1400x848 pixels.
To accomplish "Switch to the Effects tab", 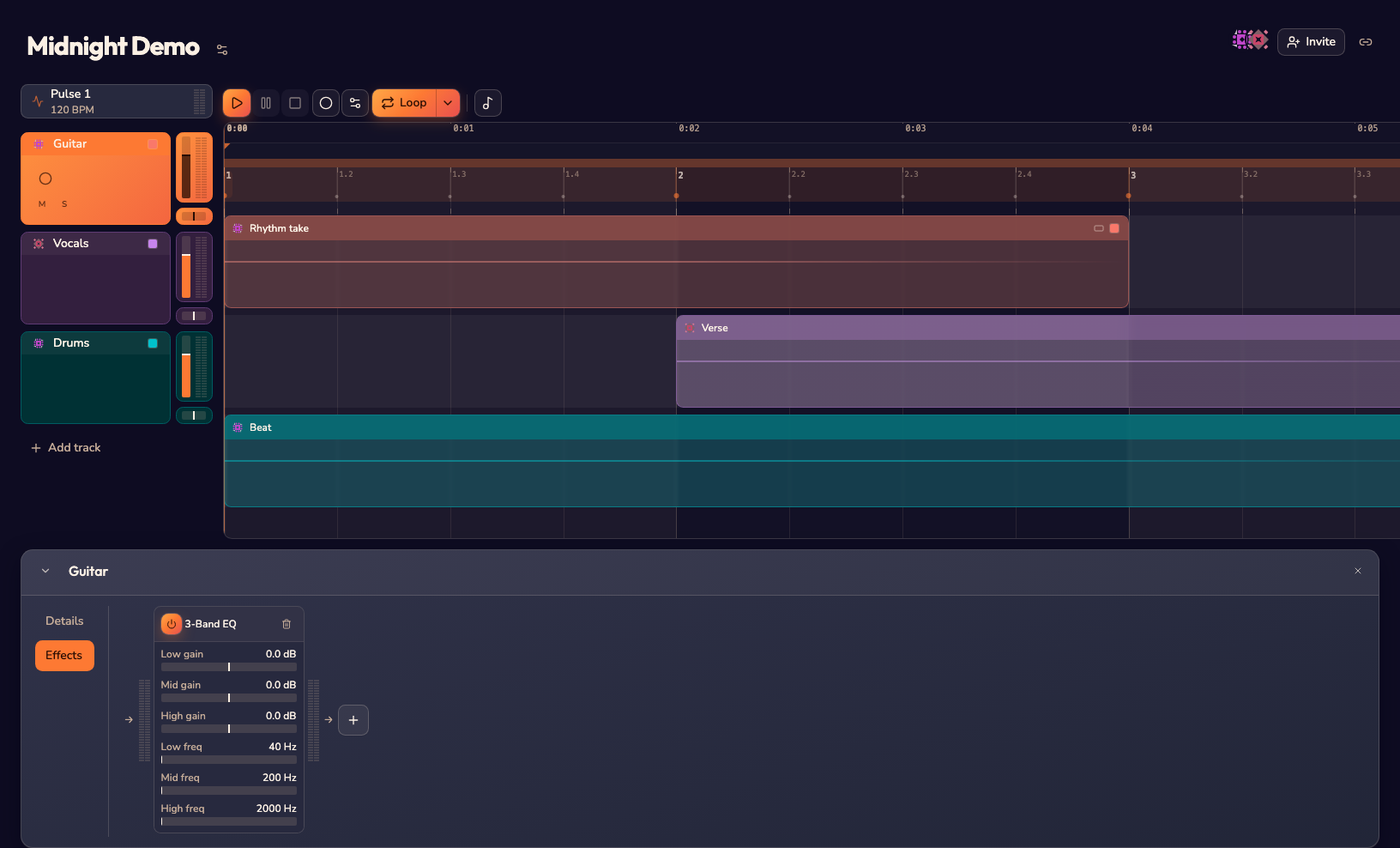I will pos(64,656).
